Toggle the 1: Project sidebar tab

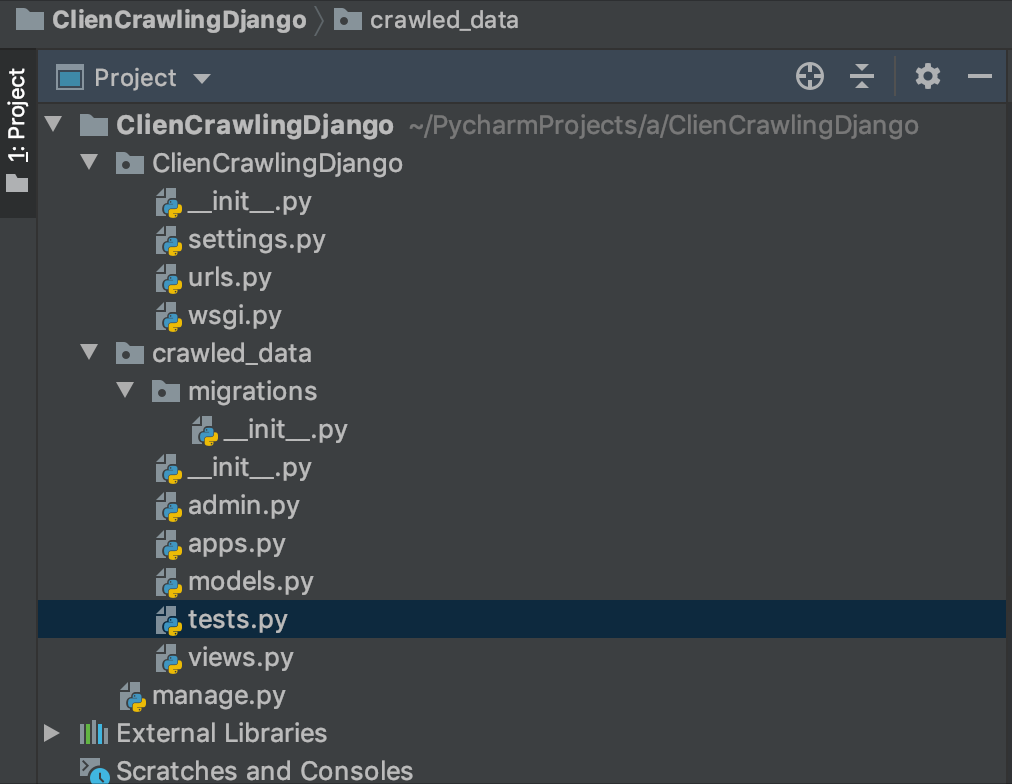click(x=17, y=131)
